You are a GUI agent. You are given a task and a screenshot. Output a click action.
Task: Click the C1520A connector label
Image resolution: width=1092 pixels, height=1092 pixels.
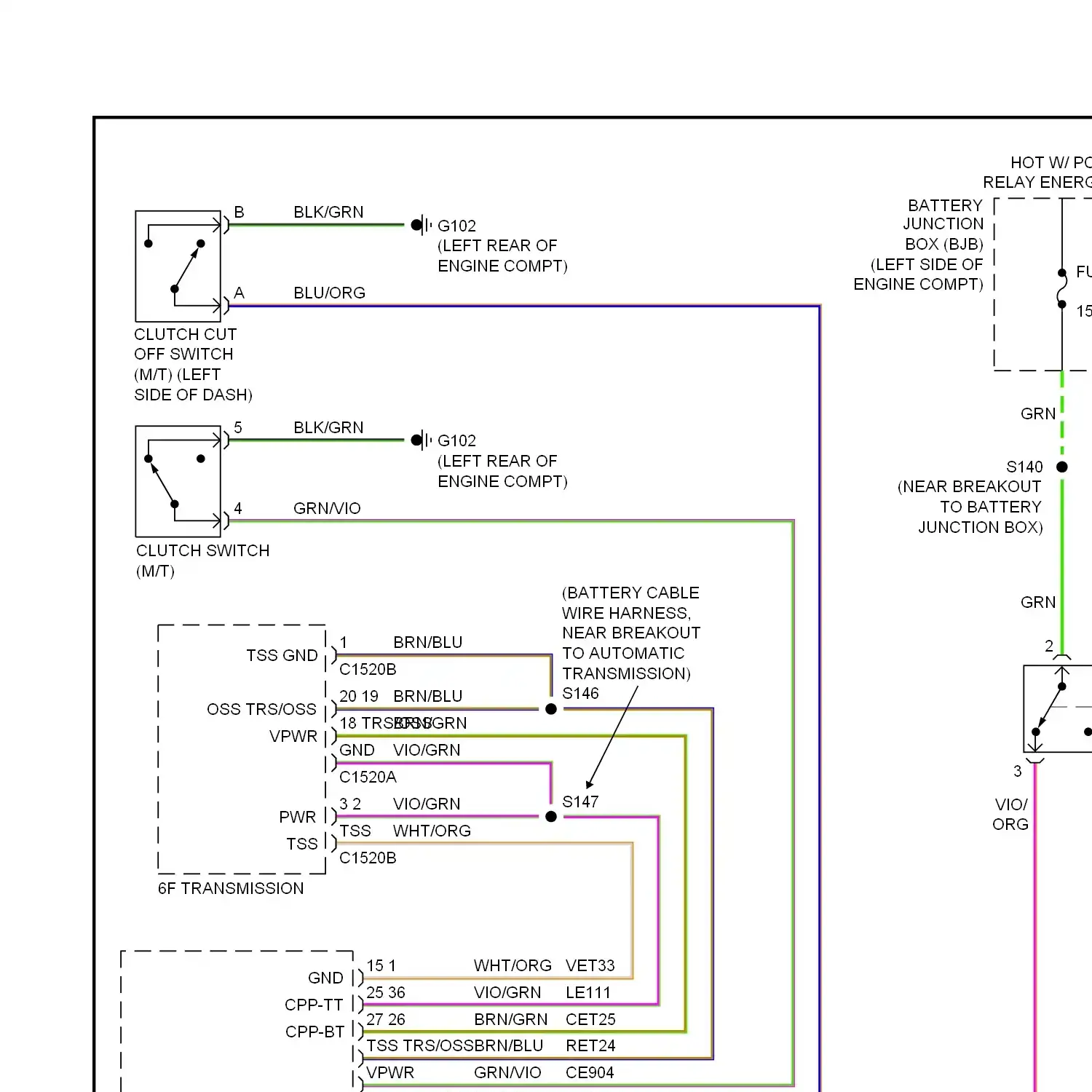[368, 777]
